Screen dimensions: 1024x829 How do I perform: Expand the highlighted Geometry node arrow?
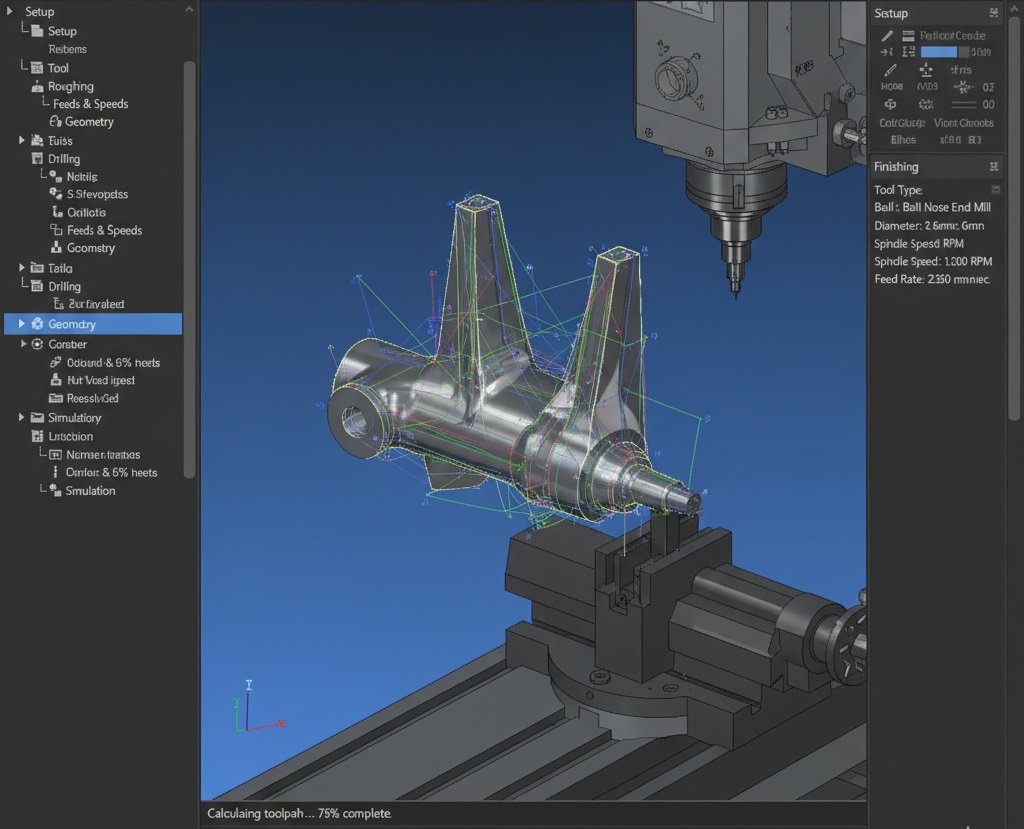(x=22, y=324)
